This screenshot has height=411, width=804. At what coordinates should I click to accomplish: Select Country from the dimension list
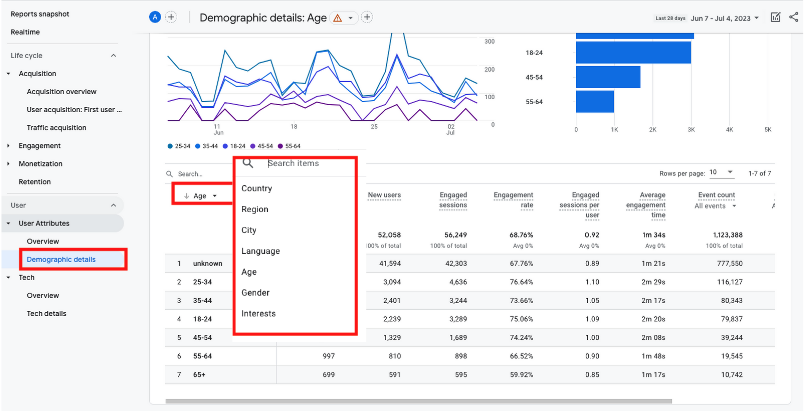tap(257, 188)
